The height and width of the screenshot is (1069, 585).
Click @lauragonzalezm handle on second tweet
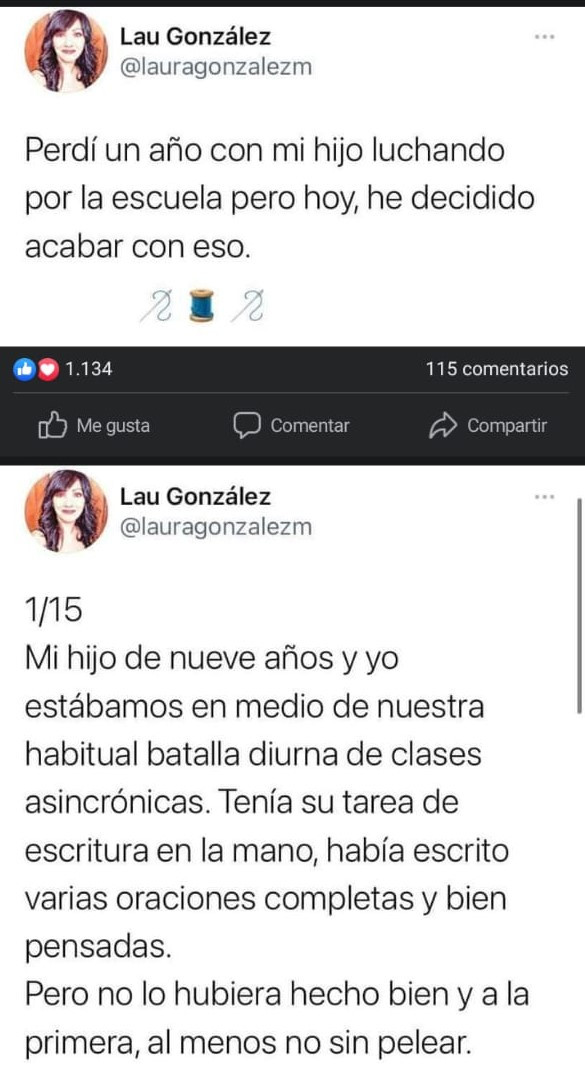pyautogui.click(x=216, y=527)
